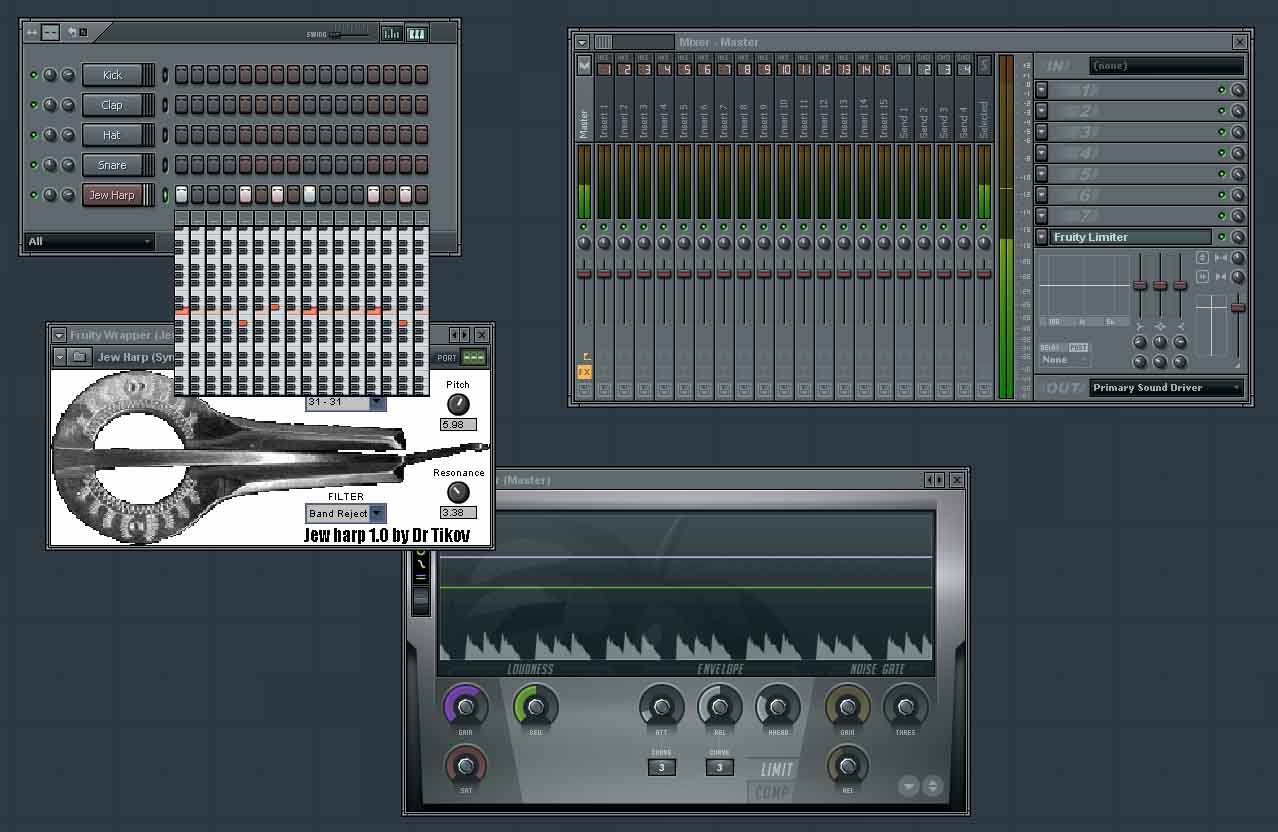Toggle the Kick channel select LED
Viewport: 1278px width, 832px height.
[x=165, y=75]
